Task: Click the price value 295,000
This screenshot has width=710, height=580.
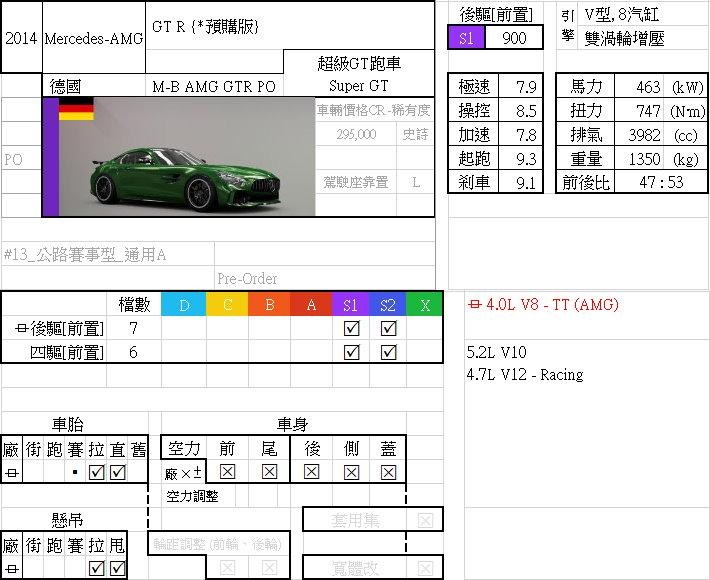Action: pos(356,134)
